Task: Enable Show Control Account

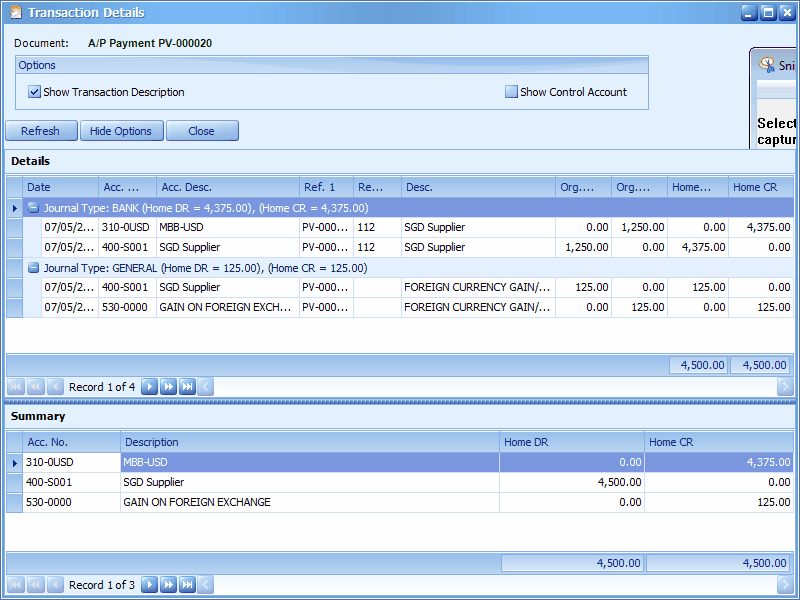Action: (x=510, y=91)
